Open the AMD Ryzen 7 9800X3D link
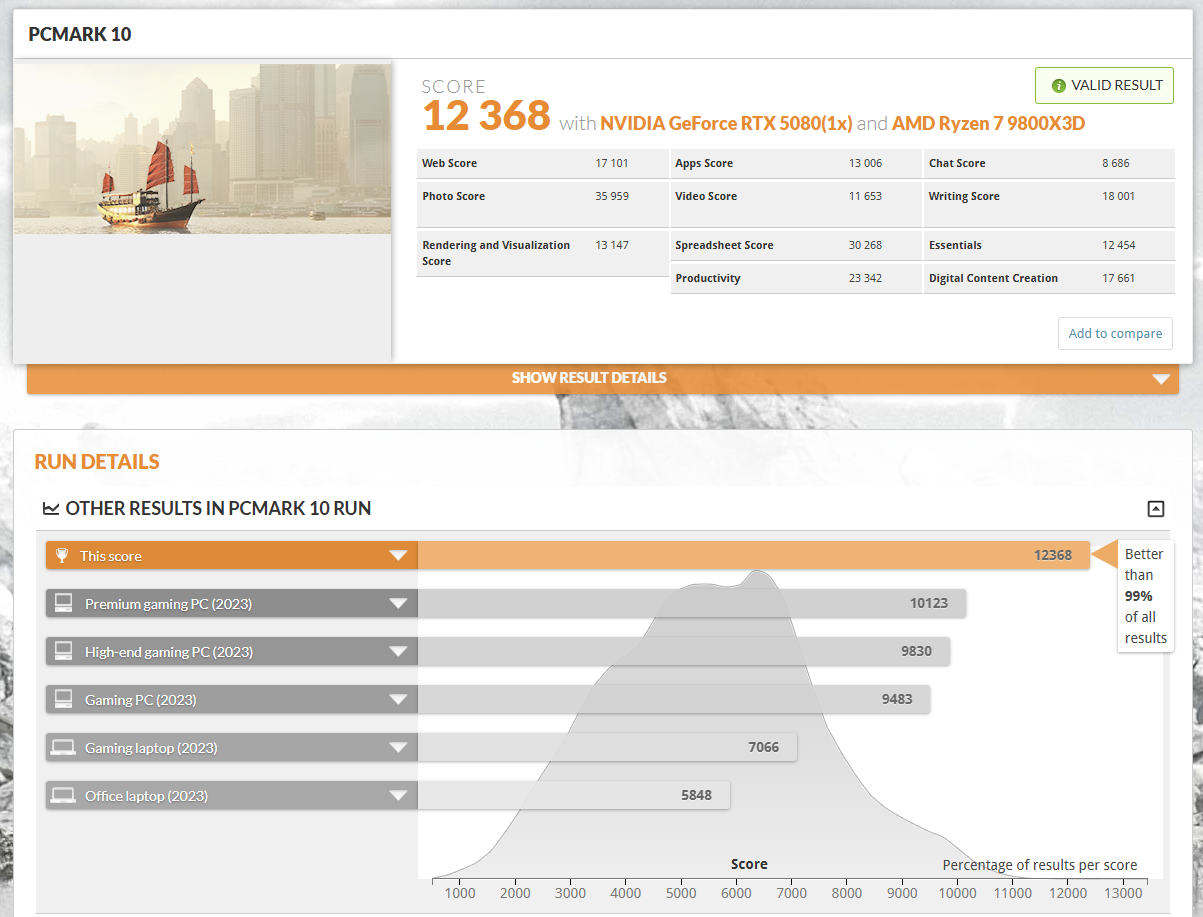The image size is (1203, 917). pos(988,123)
